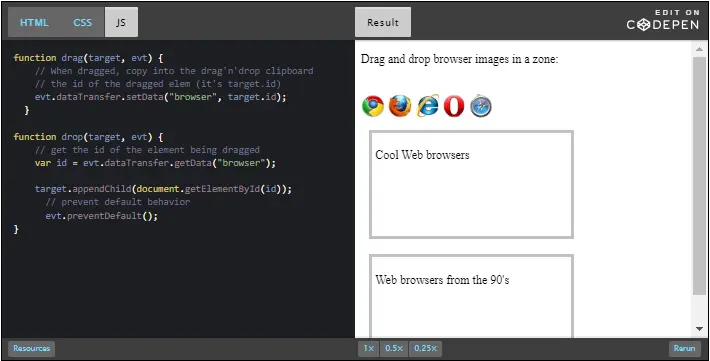Viewport: 710px width, 361px height.
Task: Click the Web browsers from the 90's zone
Action: (471, 296)
